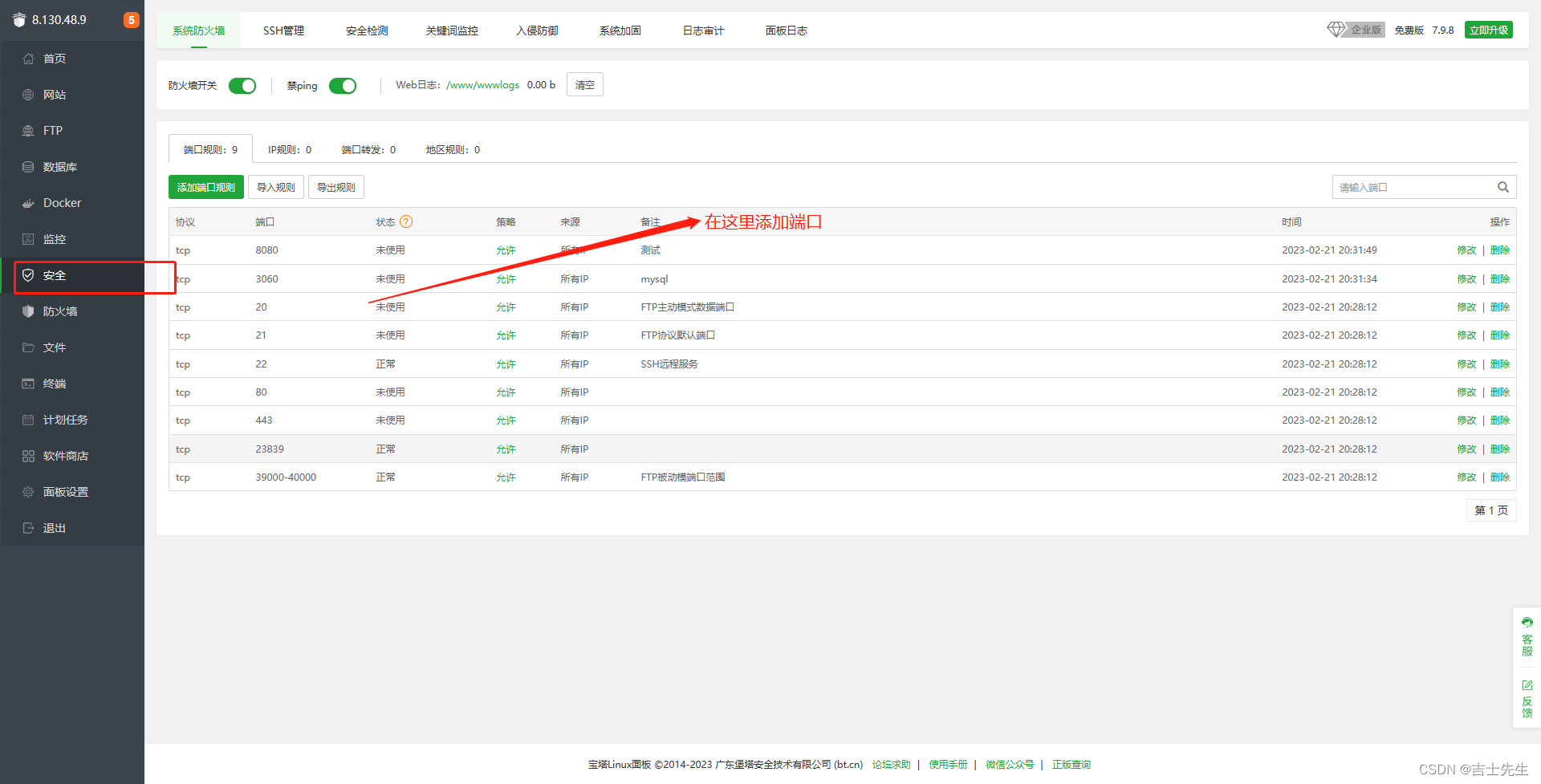Click 允许 policy in port 21 row
This screenshot has height=784, width=1541.
pyautogui.click(x=506, y=335)
